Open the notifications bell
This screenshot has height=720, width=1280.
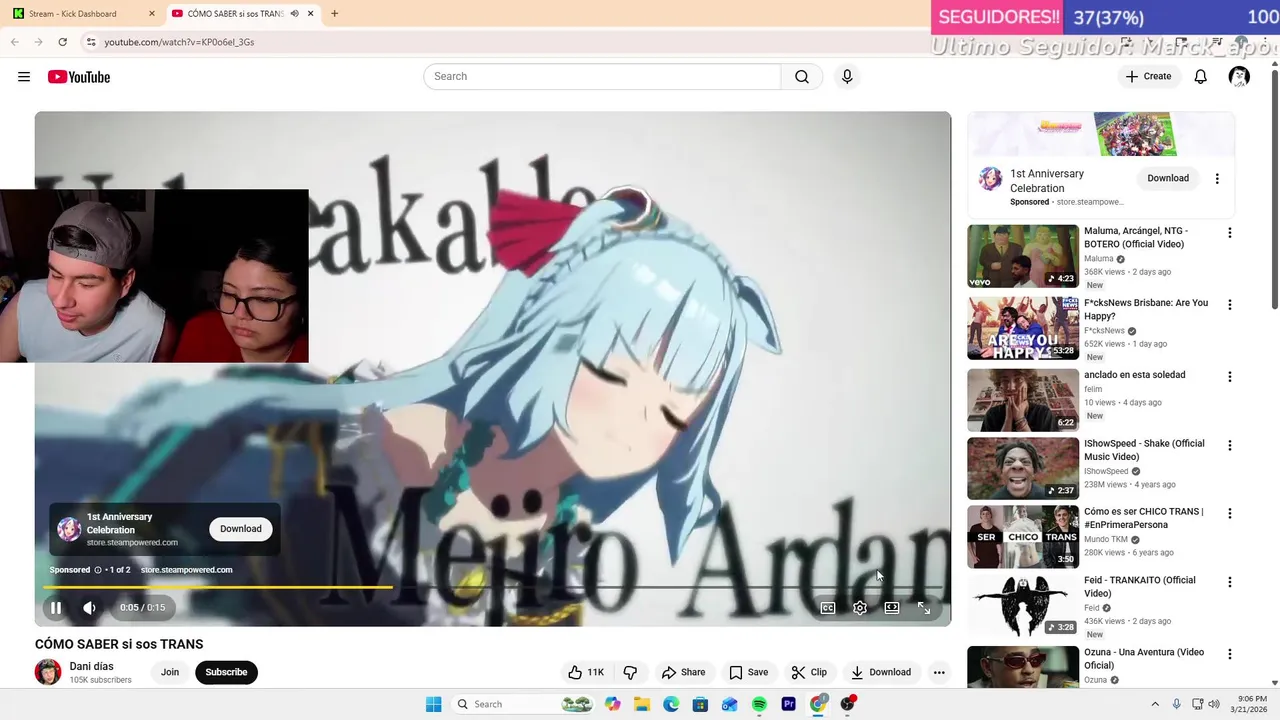1201,77
